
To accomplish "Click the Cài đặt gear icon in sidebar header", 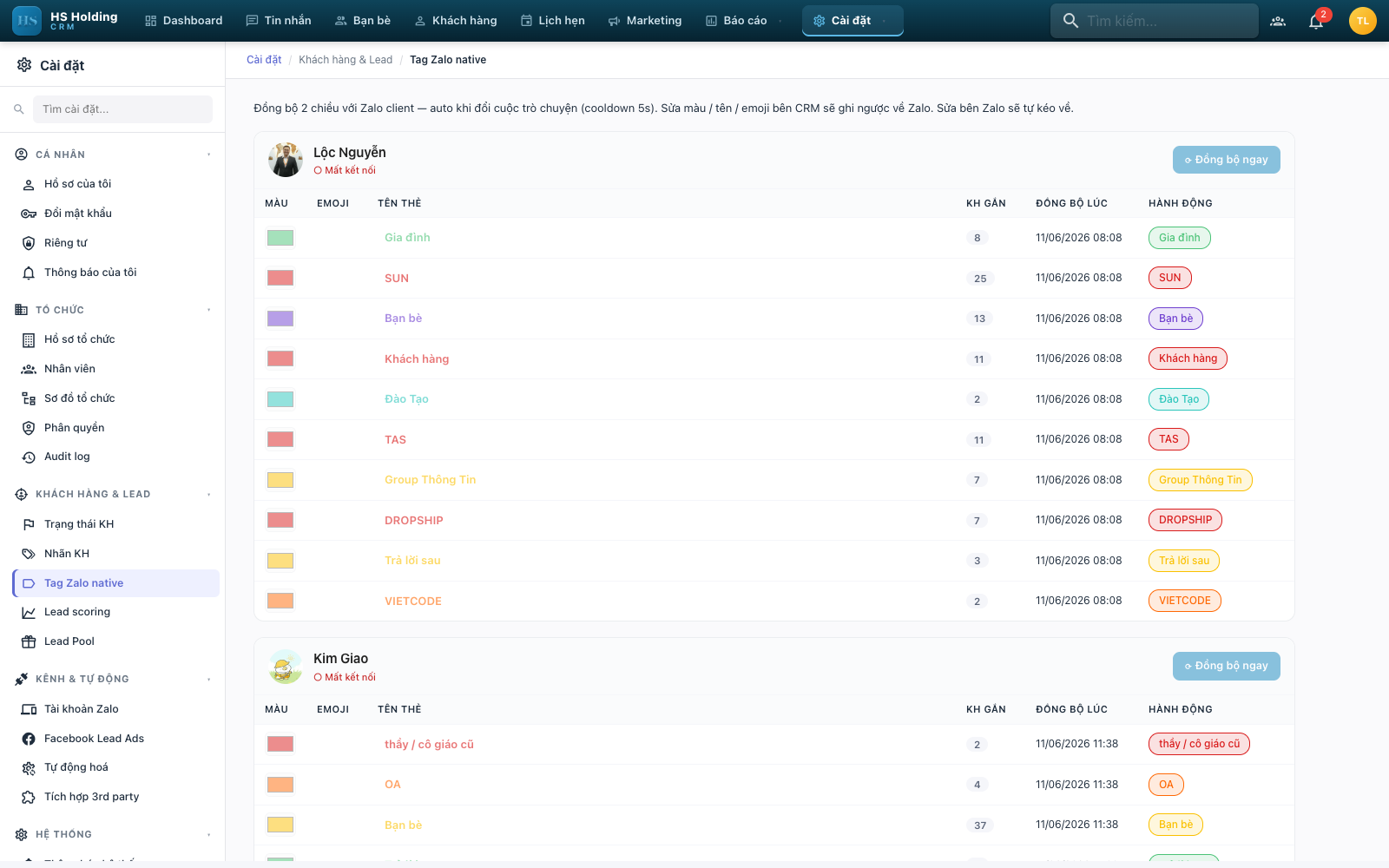I will (24, 65).
